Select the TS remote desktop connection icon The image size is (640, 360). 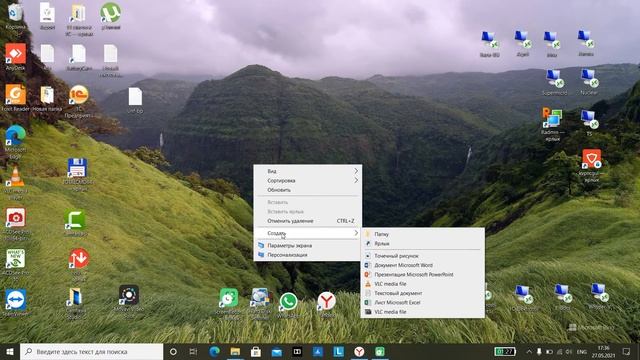589,119
